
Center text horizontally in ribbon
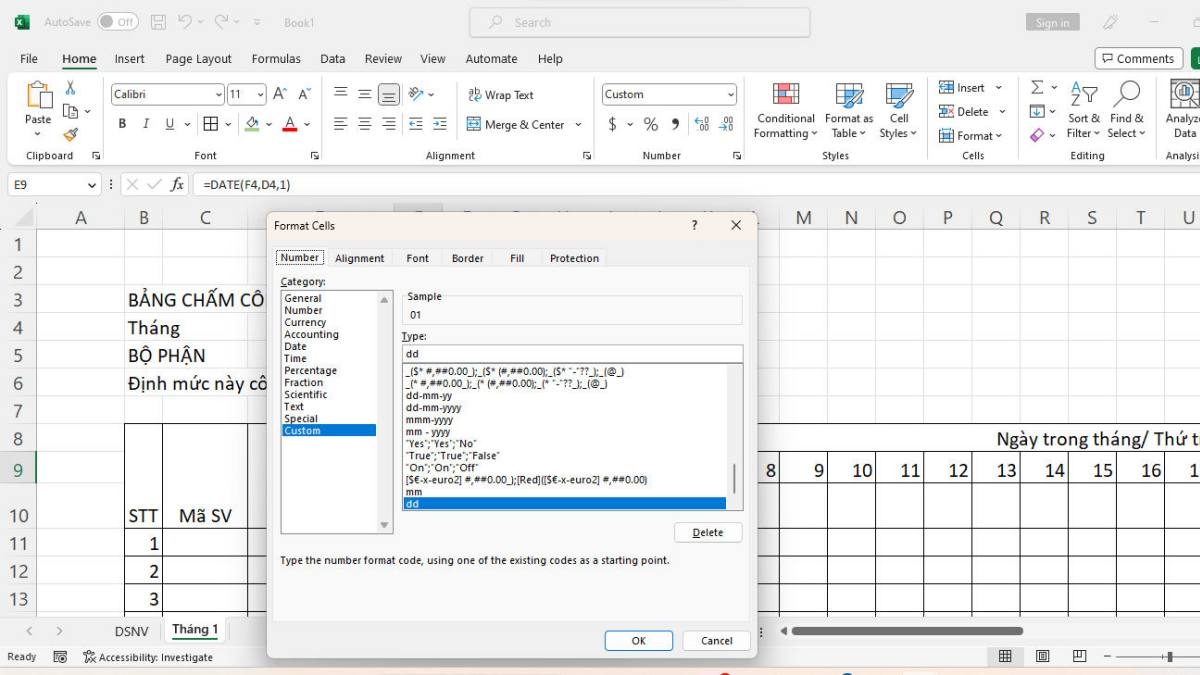365,124
